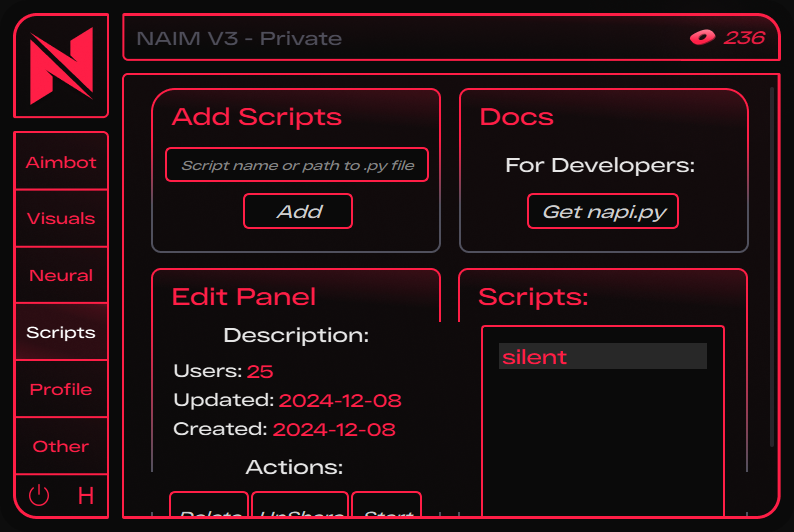Image resolution: width=794 pixels, height=532 pixels.
Task: Click the 236 viewer count
Action: click(744, 38)
